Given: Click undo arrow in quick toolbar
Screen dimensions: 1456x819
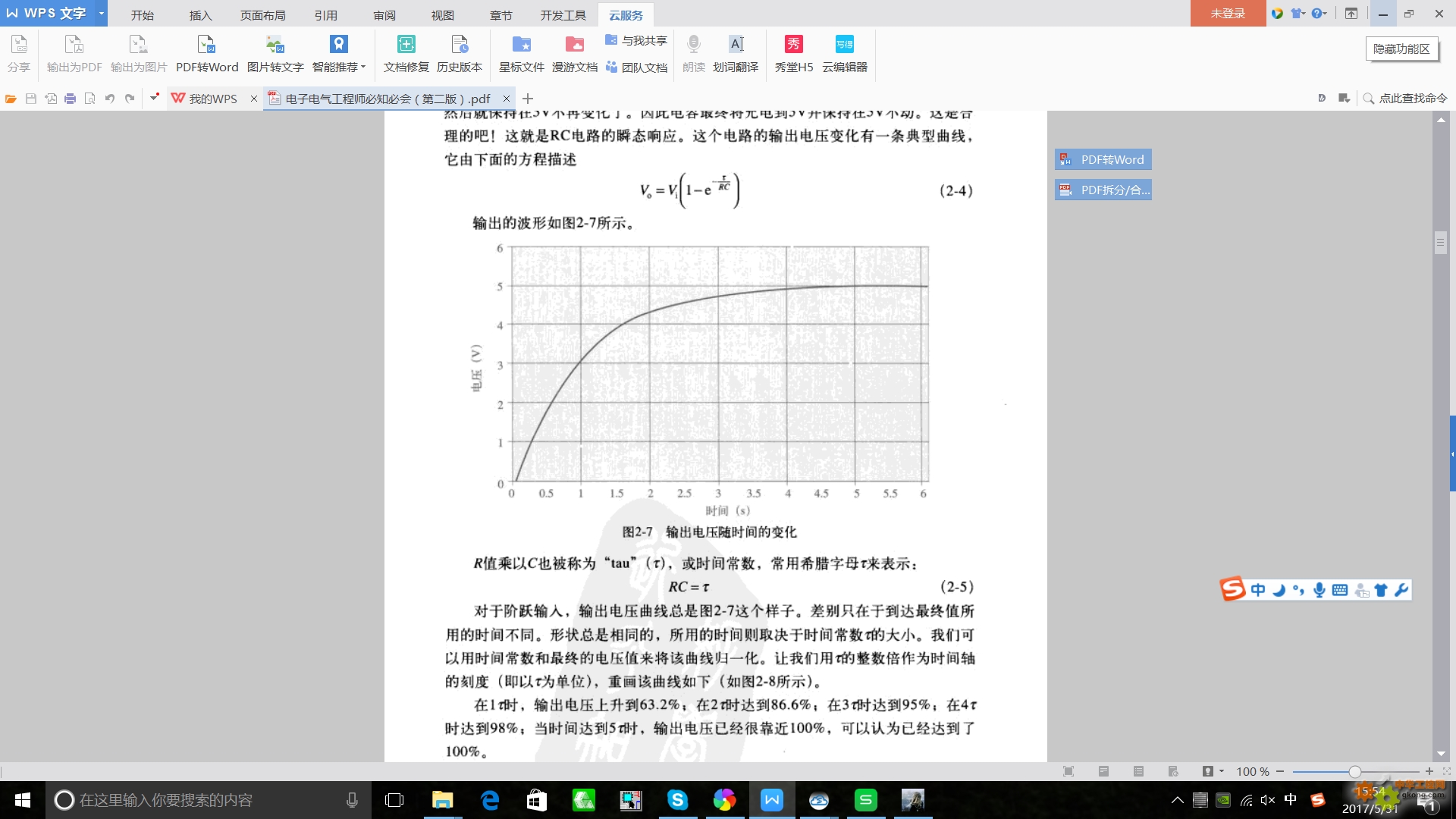Looking at the screenshot, I should [110, 99].
